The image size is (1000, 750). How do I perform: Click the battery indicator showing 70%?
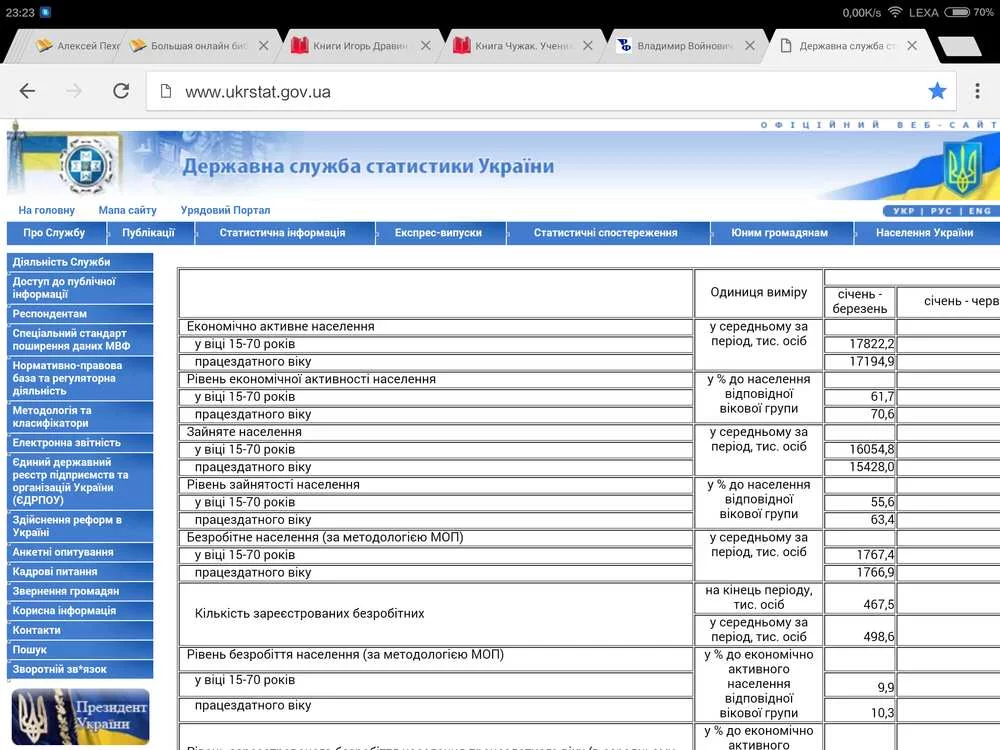(x=969, y=12)
